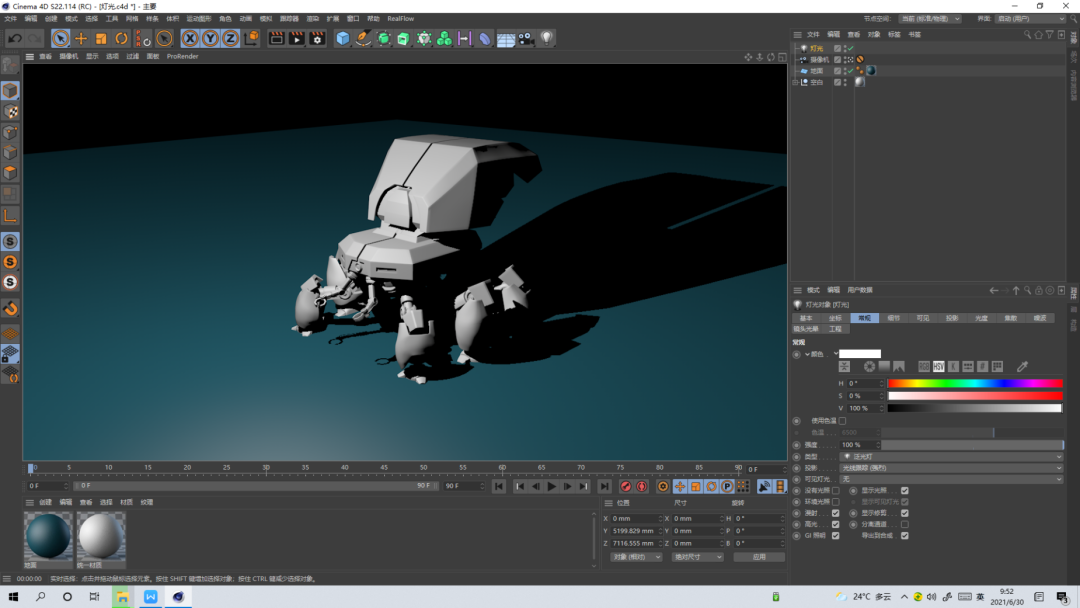This screenshot has width=1080, height=608.
Task: Toggle the 没有光照 checkbox
Action: pos(835,491)
